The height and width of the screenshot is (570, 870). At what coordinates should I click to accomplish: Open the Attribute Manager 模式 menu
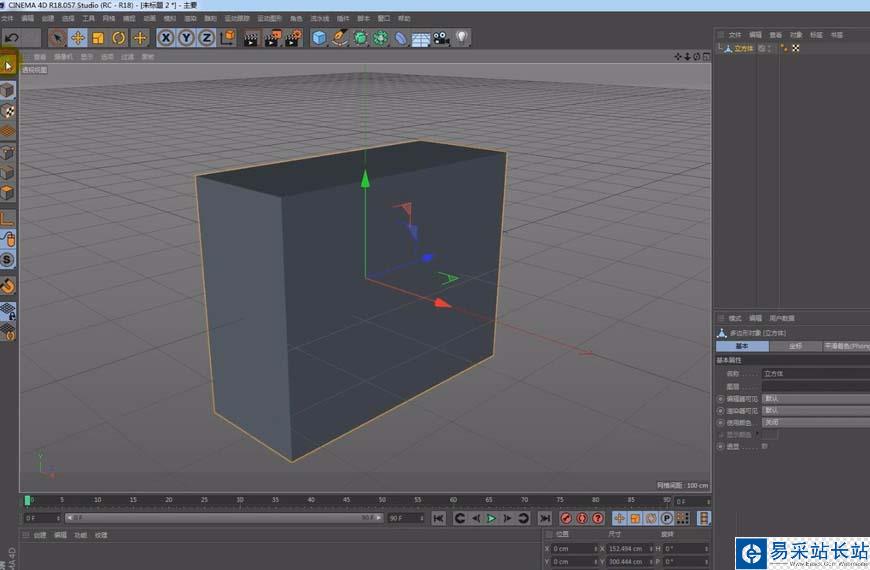pyautogui.click(x=735, y=319)
